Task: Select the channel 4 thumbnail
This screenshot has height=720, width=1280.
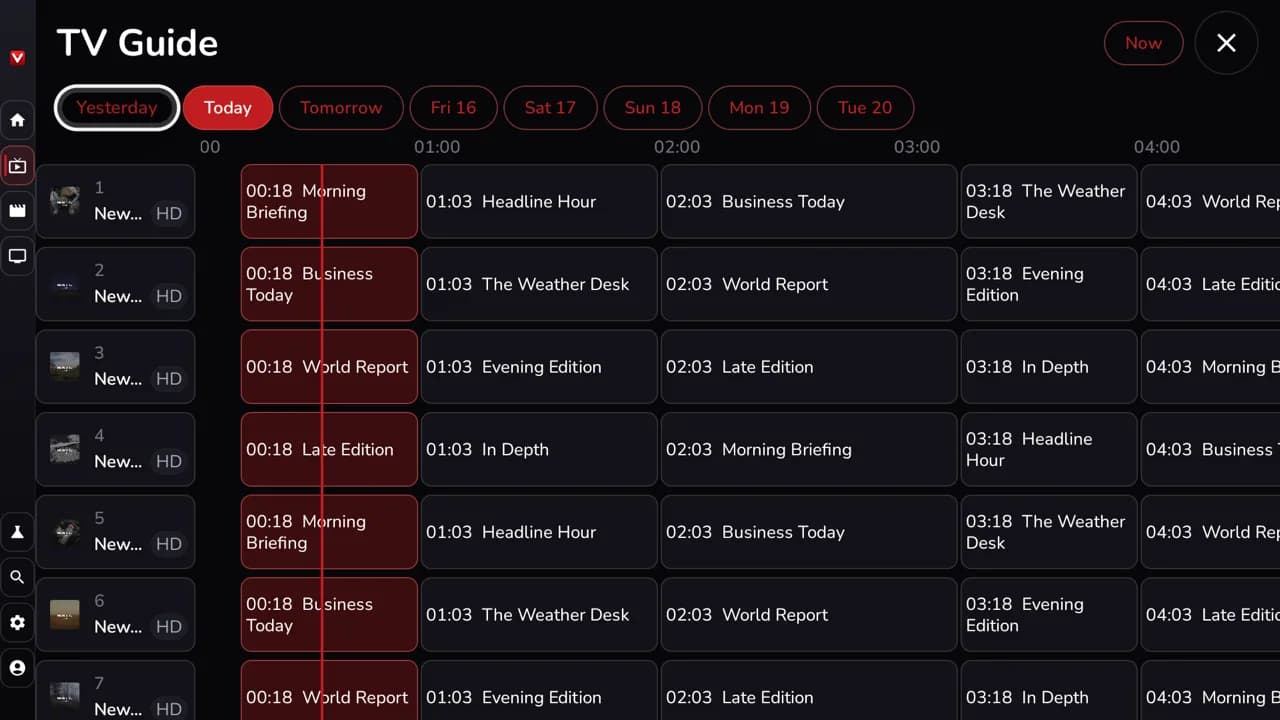Action: (65, 449)
